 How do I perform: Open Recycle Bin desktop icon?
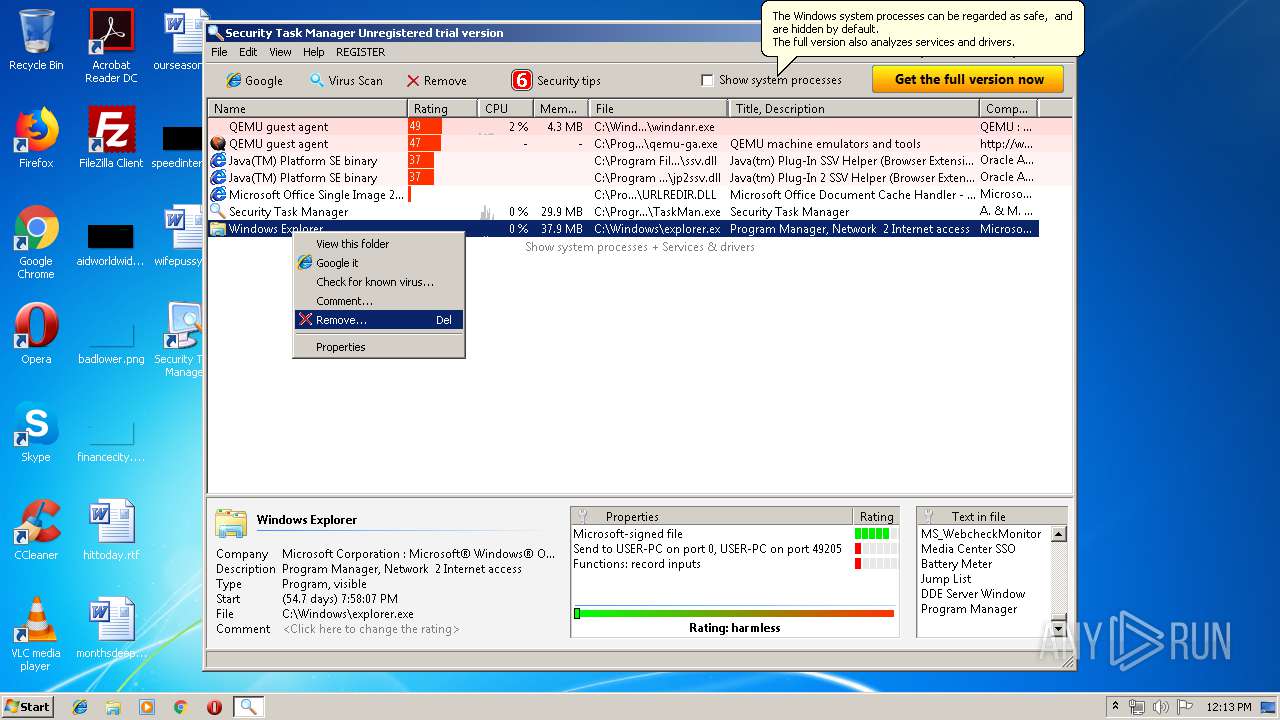(36, 40)
